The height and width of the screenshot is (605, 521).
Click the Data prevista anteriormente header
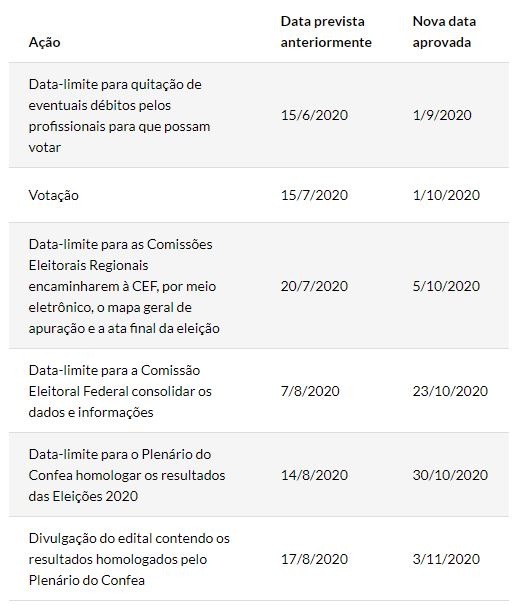tap(326, 32)
